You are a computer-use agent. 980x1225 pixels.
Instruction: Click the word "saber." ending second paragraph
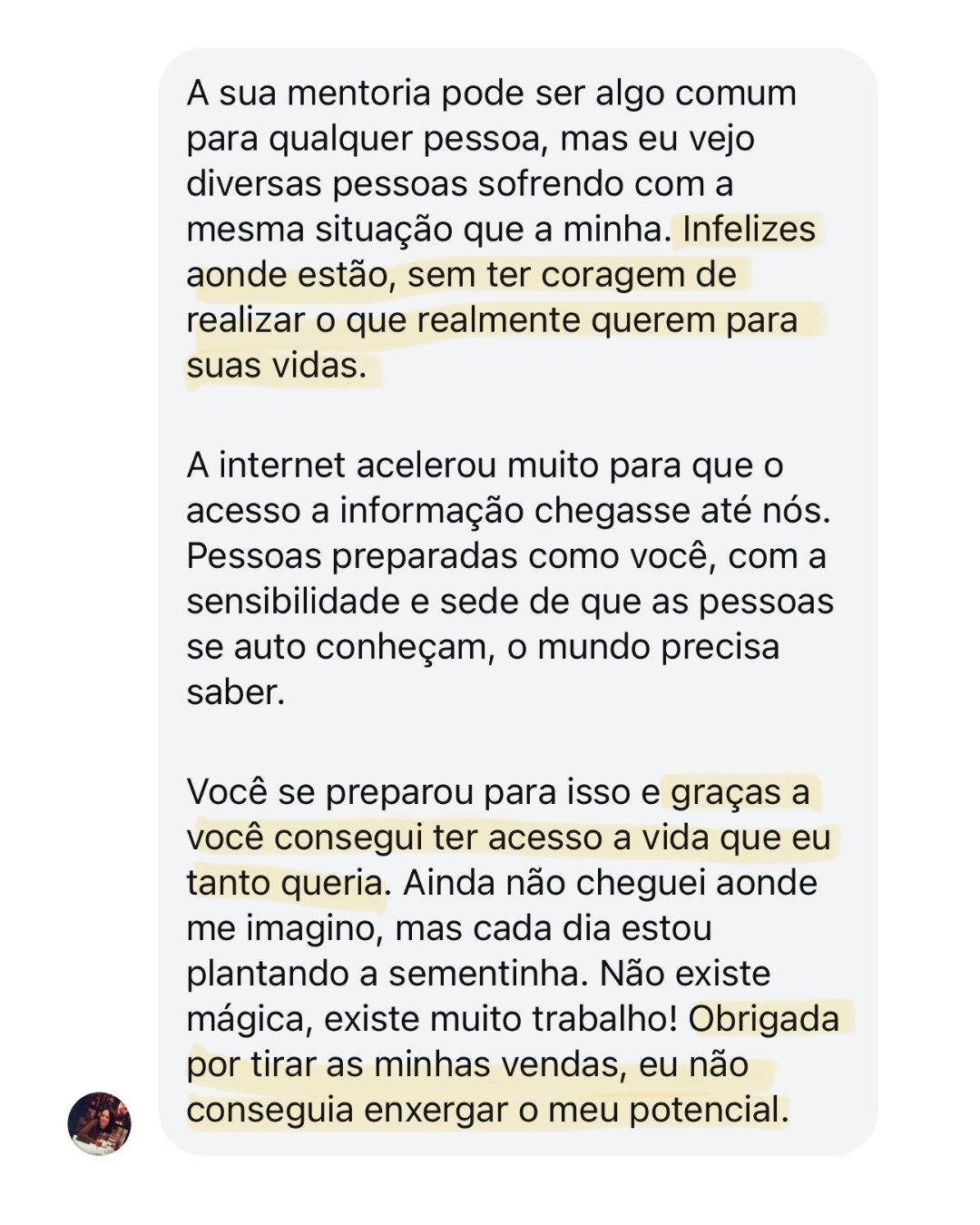tap(236, 692)
